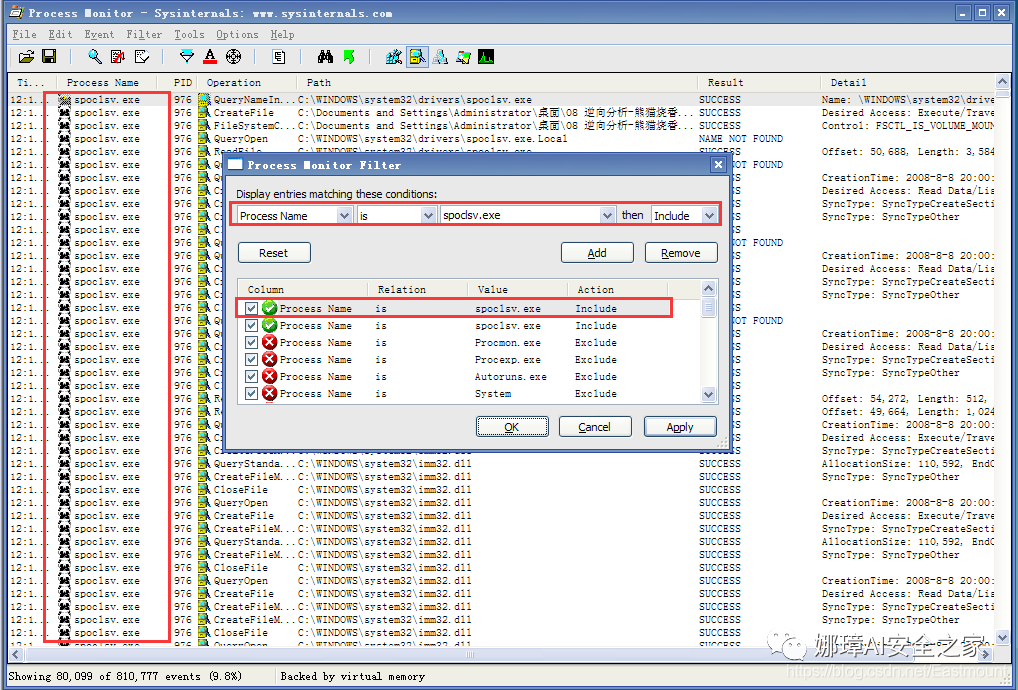Click the Open file toolbar icon
The height and width of the screenshot is (690, 1018).
(26, 57)
